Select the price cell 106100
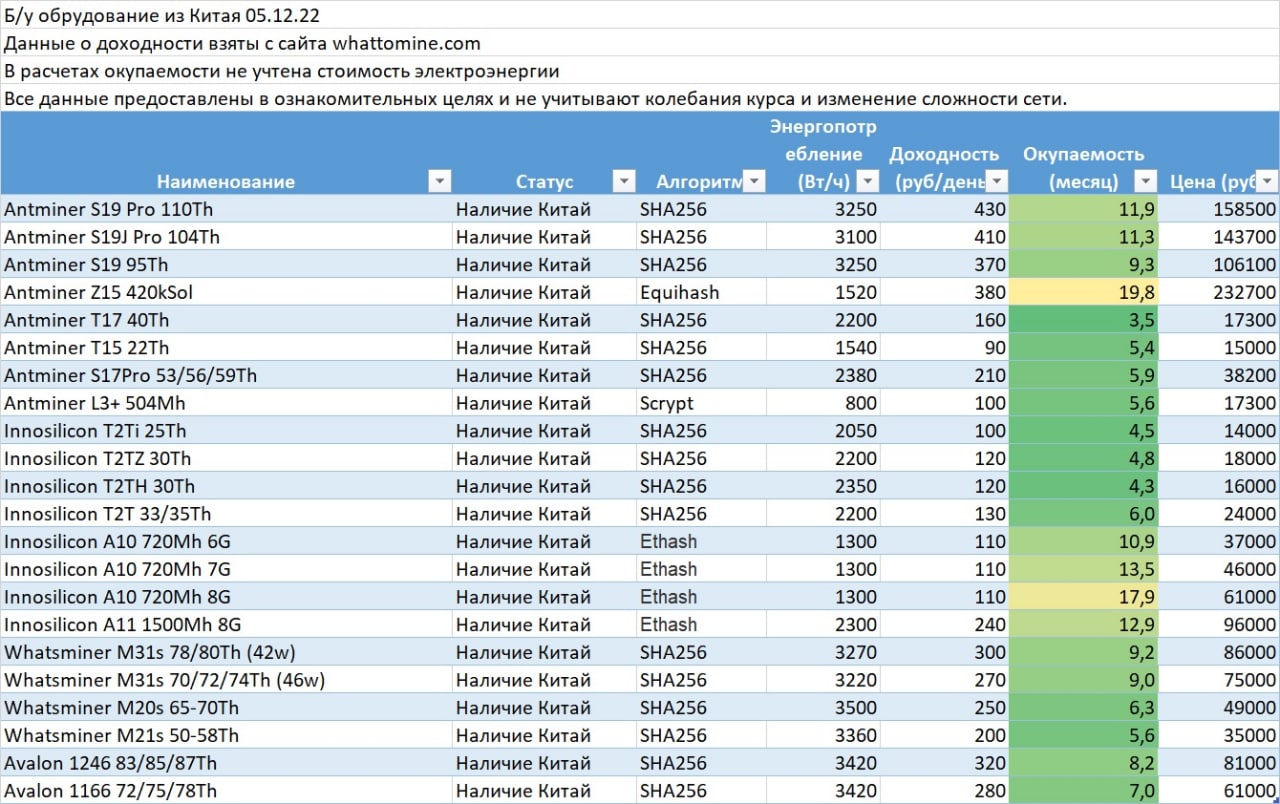1280x804 pixels. point(1219,264)
